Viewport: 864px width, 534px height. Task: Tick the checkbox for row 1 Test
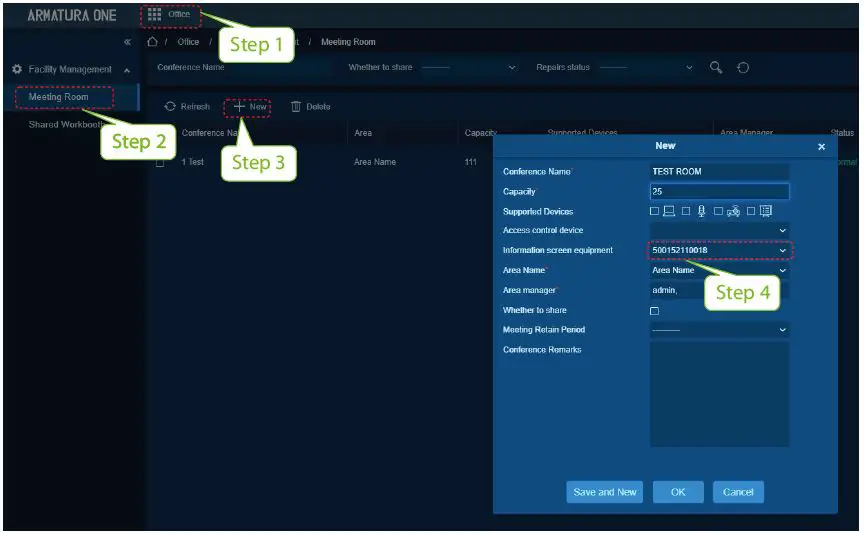(x=160, y=163)
